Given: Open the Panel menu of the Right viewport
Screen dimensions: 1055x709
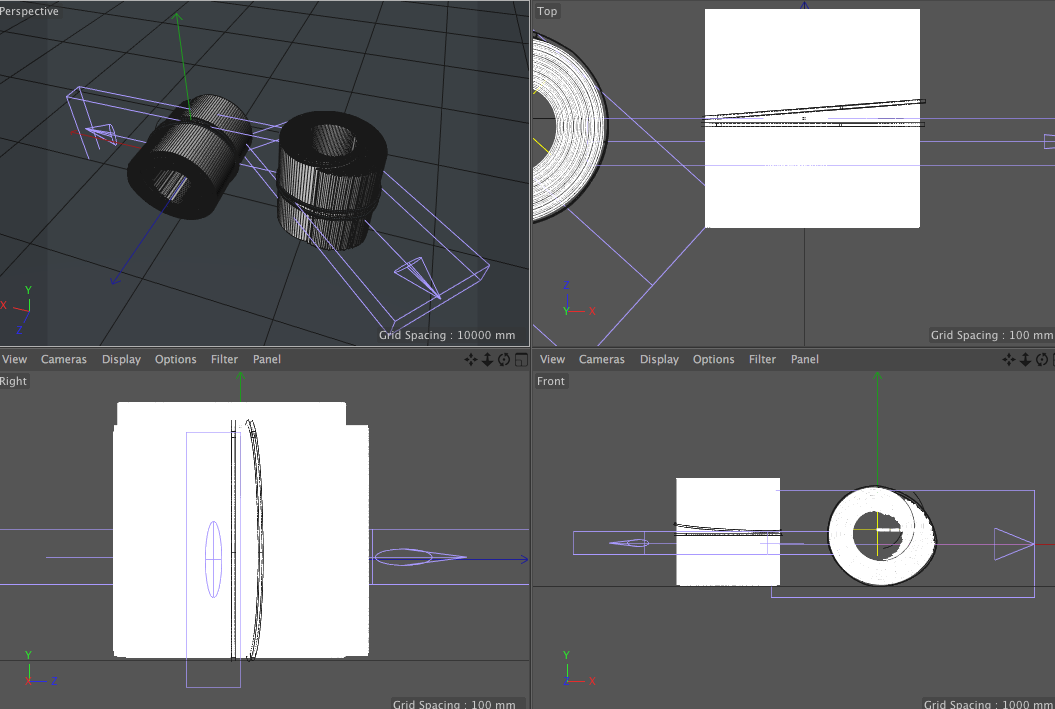Looking at the screenshot, I should click(266, 360).
